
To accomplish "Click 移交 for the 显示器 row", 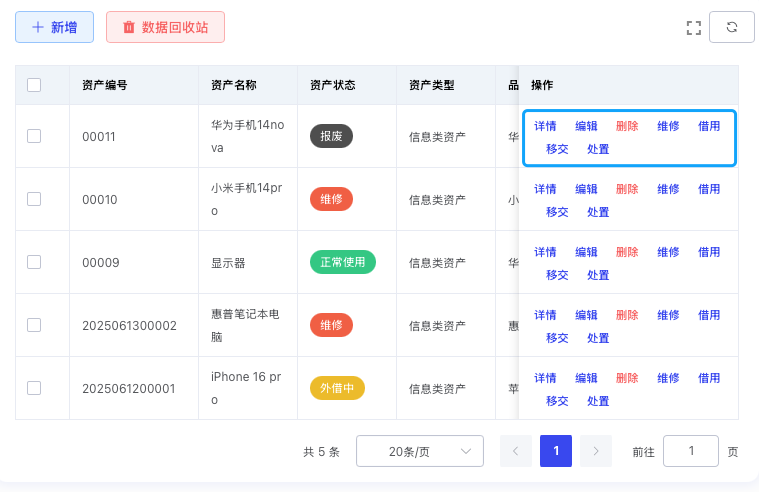I will [x=557, y=275].
